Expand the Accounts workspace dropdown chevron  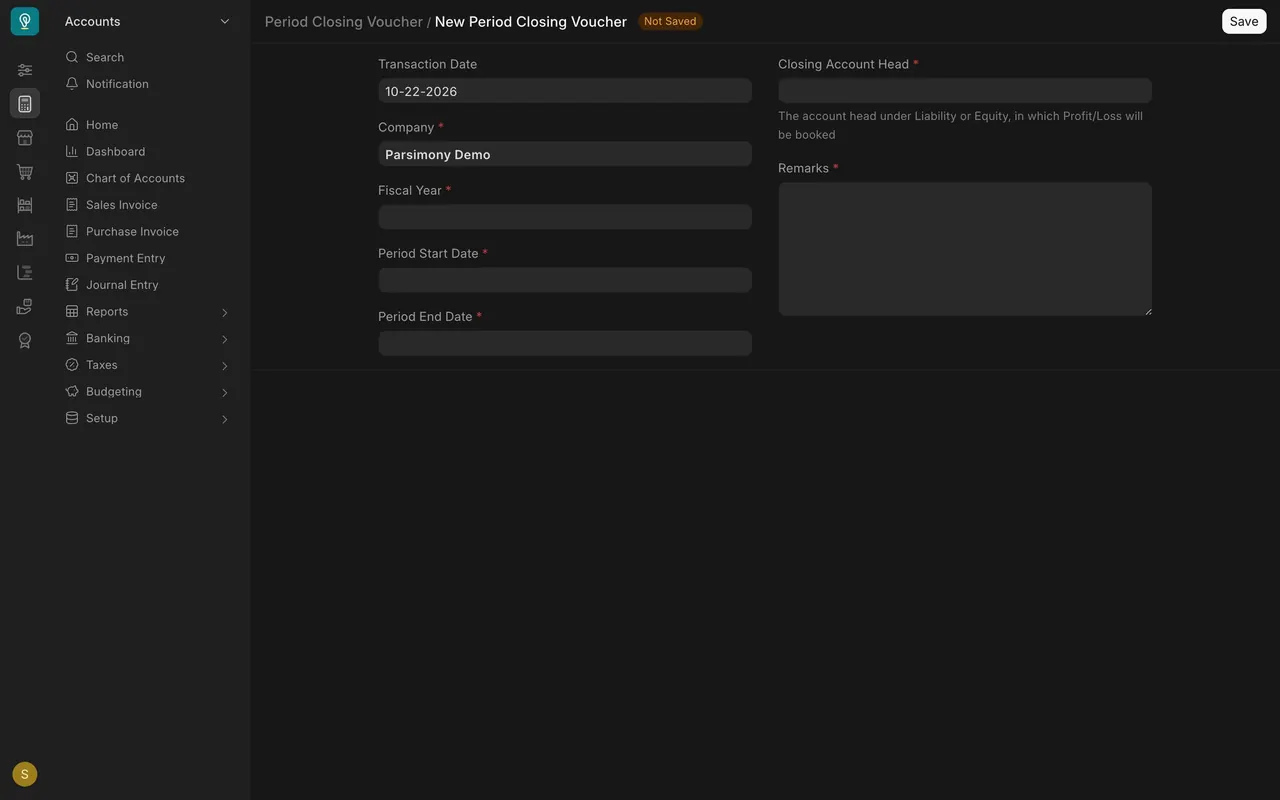225,21
